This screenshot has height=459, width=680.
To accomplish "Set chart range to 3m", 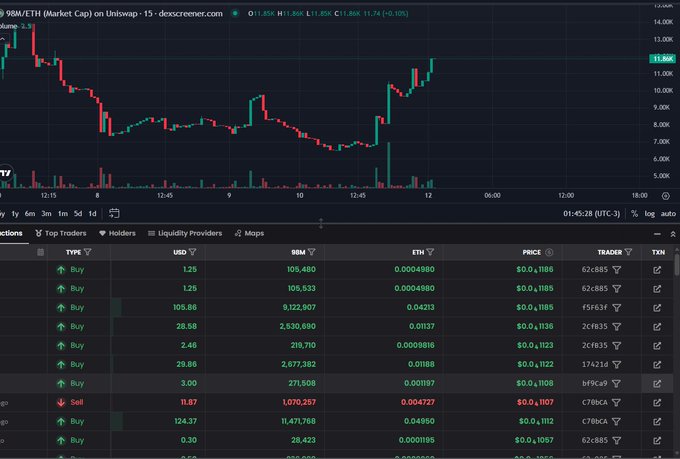I will 46,213.
